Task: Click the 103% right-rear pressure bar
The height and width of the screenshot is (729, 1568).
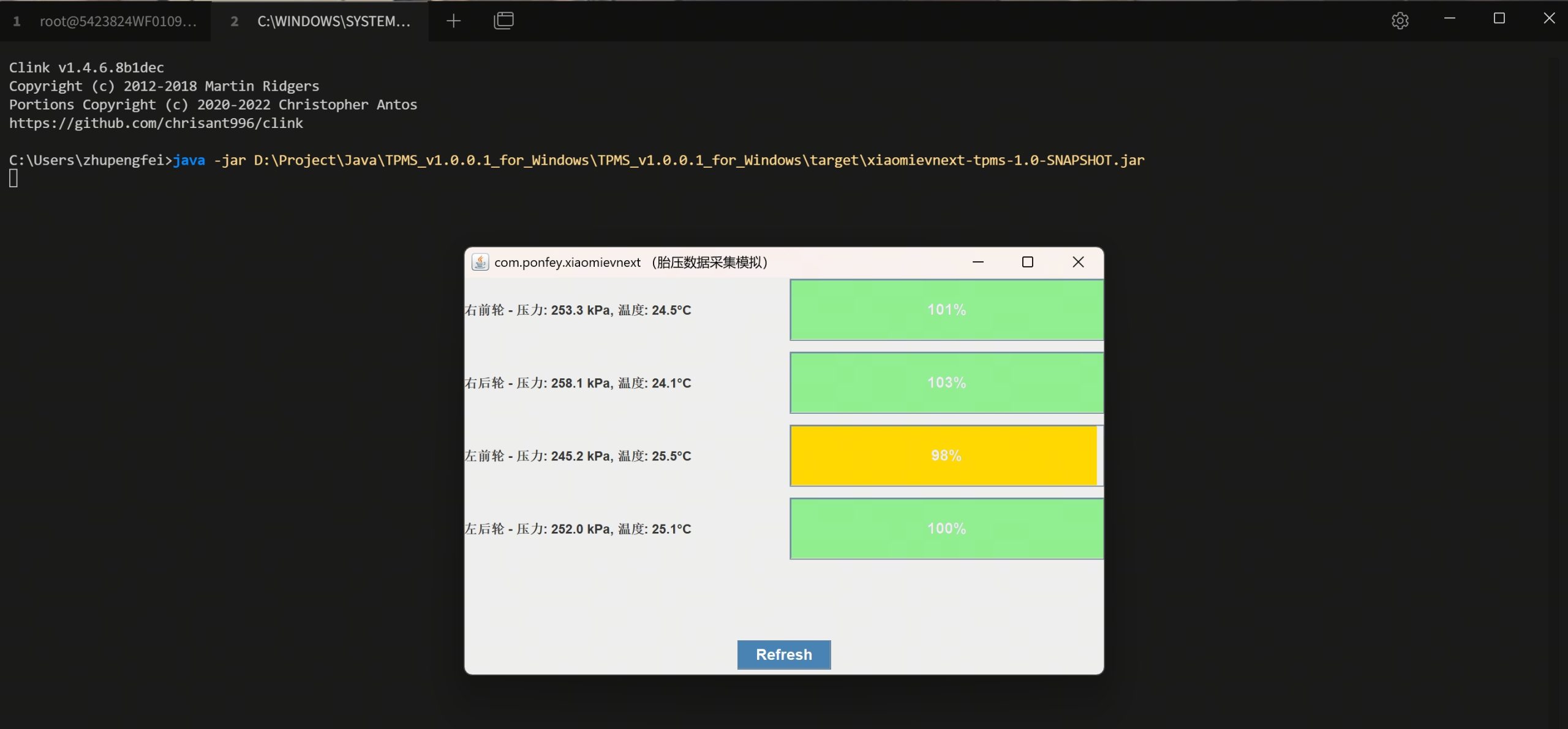Action: [x=946, y=383]
